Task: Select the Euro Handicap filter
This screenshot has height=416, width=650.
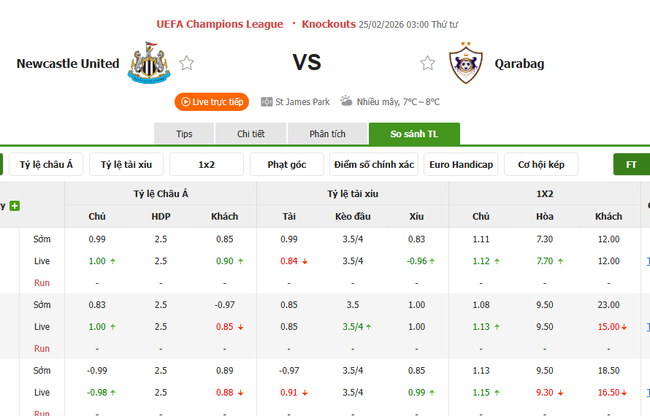Action: pyautogui.click(x=461, y=164)
